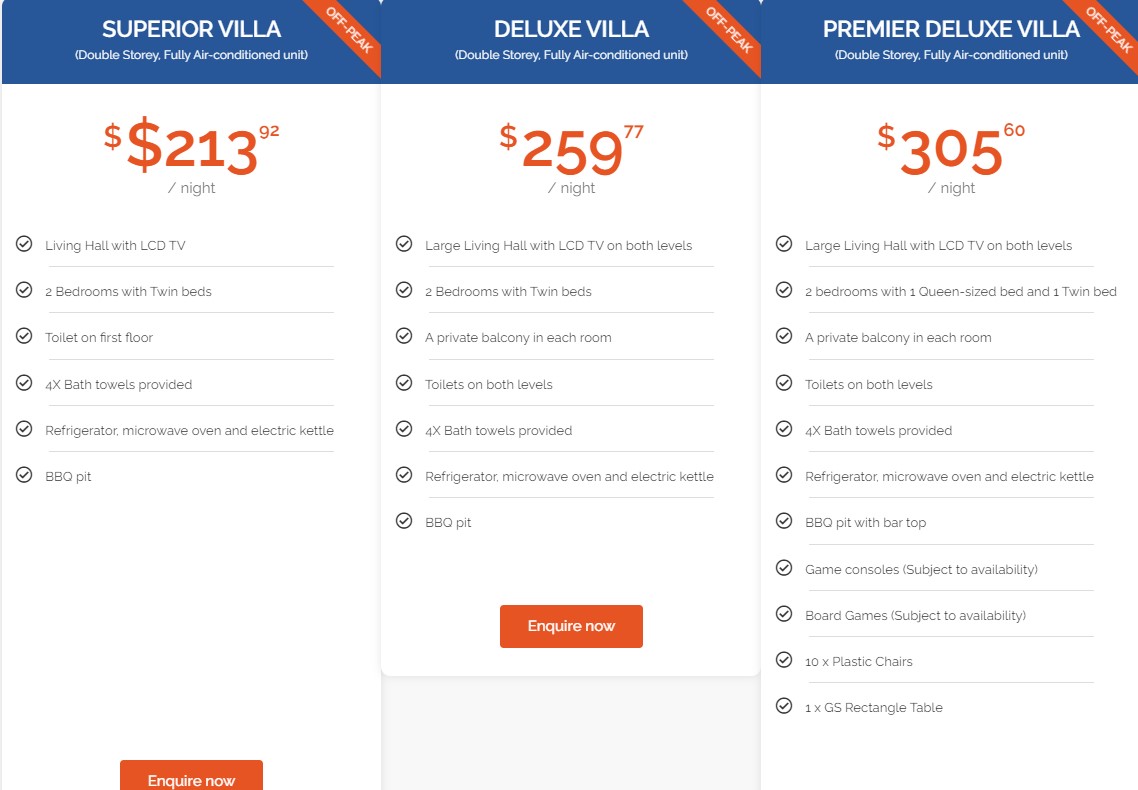Image resolution: width=1138 pixels, height=790 pixels.
Task: Click checkmark beside Queen-sized bed feature
Action: (784, 290)
